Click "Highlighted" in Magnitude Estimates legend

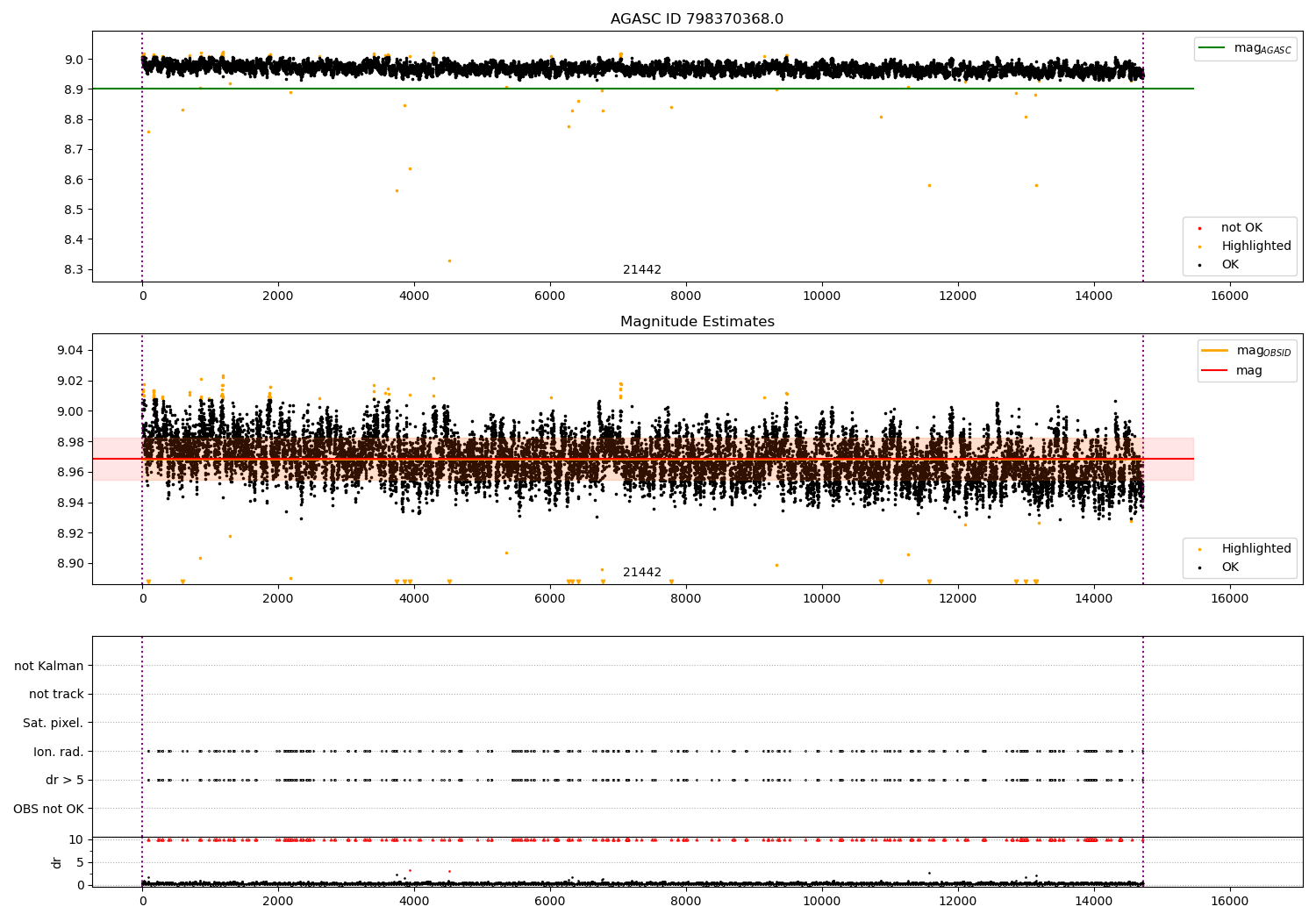1256,549
